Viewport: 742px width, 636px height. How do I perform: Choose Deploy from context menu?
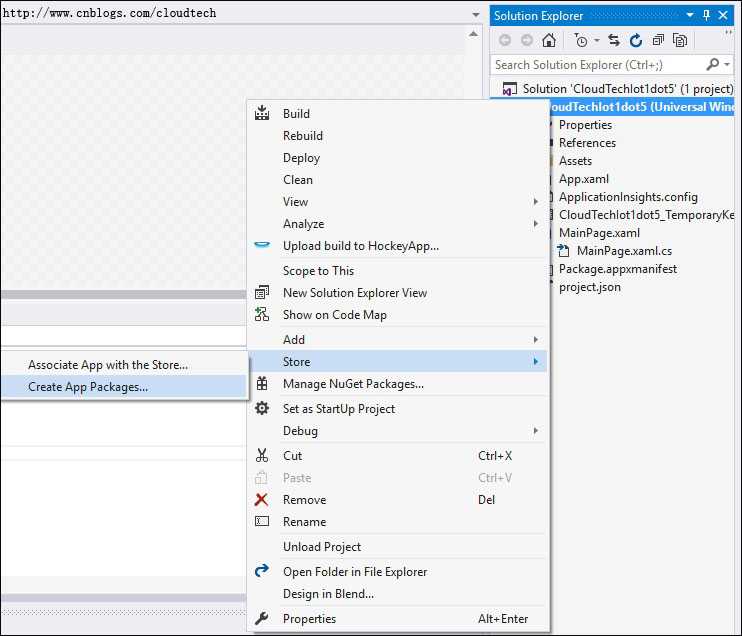(x=398, y=158)
